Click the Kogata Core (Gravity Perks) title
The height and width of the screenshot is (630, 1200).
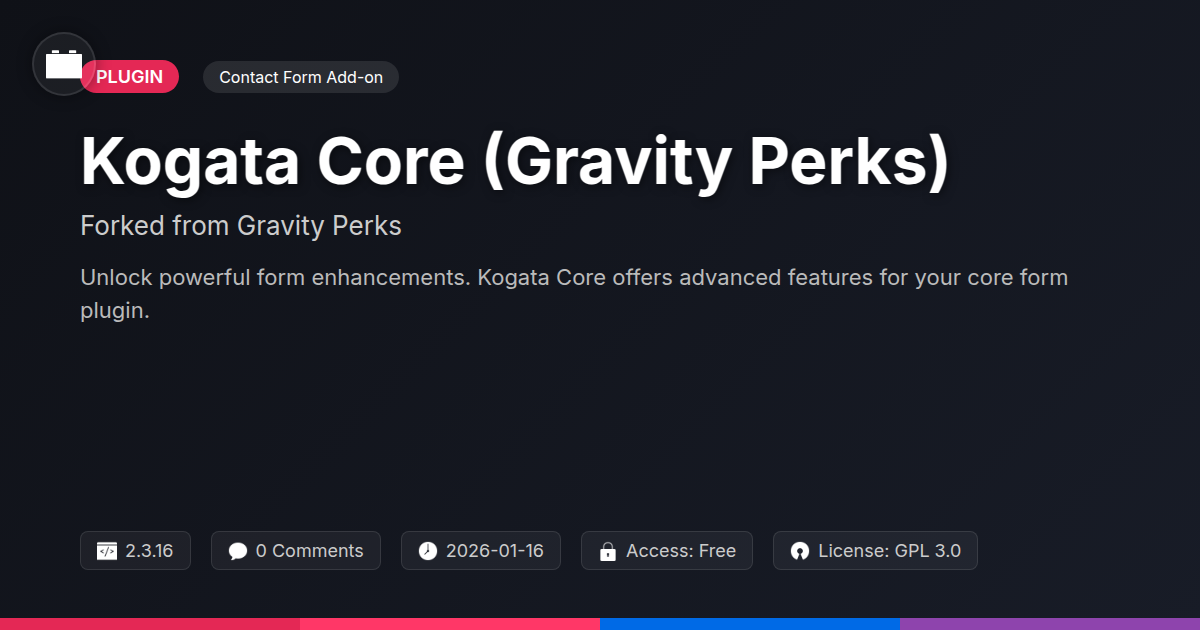(x=514, y=161)
